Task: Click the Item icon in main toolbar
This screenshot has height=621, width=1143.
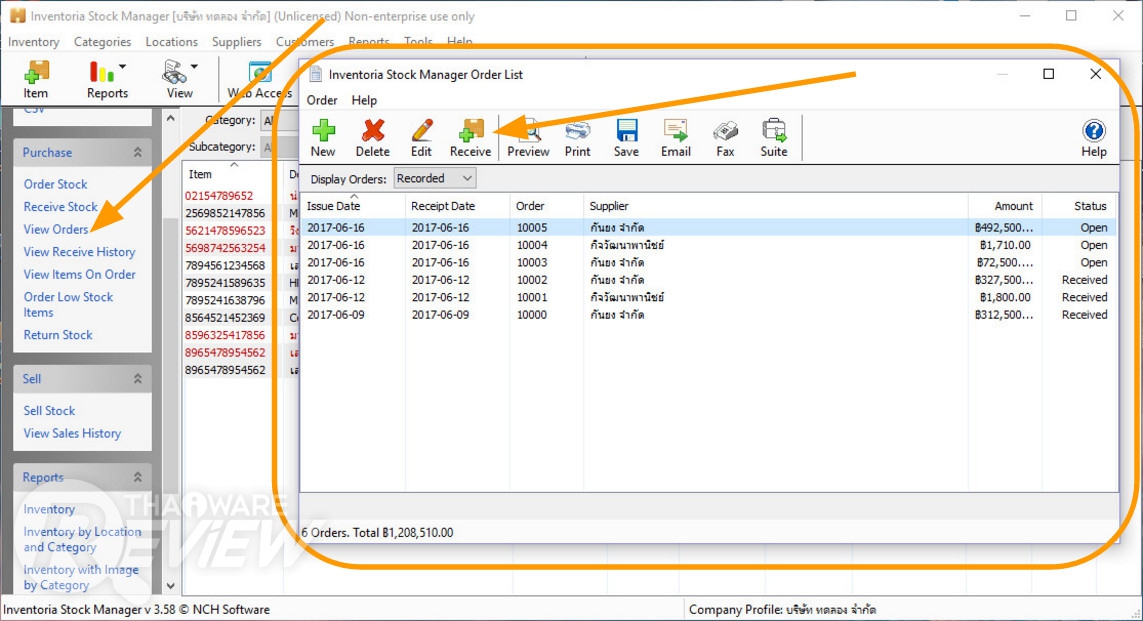Action: 36,79
